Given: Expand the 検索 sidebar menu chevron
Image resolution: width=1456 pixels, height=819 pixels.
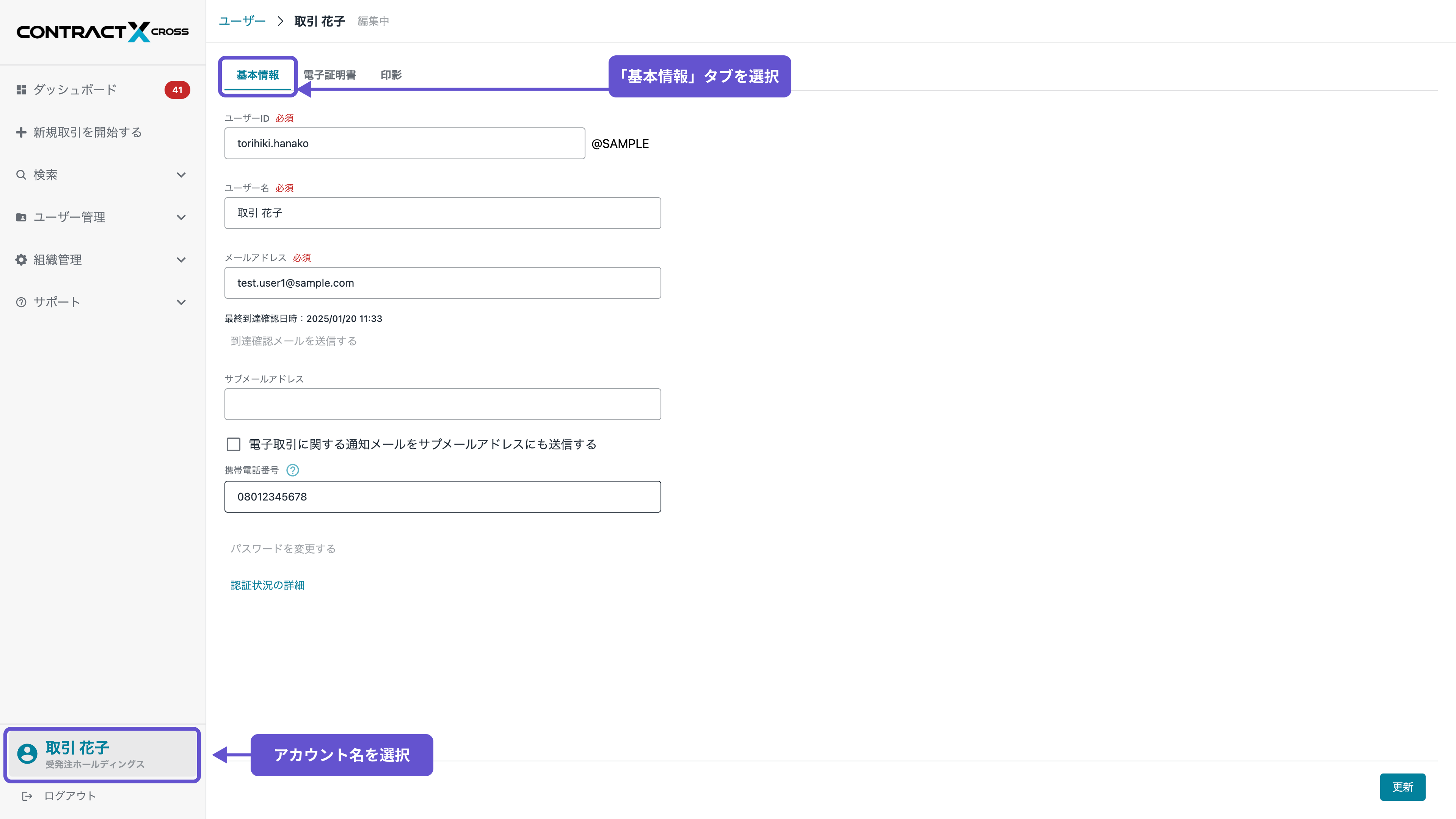Looking at the screenshot, I should [x=181, y=175].
